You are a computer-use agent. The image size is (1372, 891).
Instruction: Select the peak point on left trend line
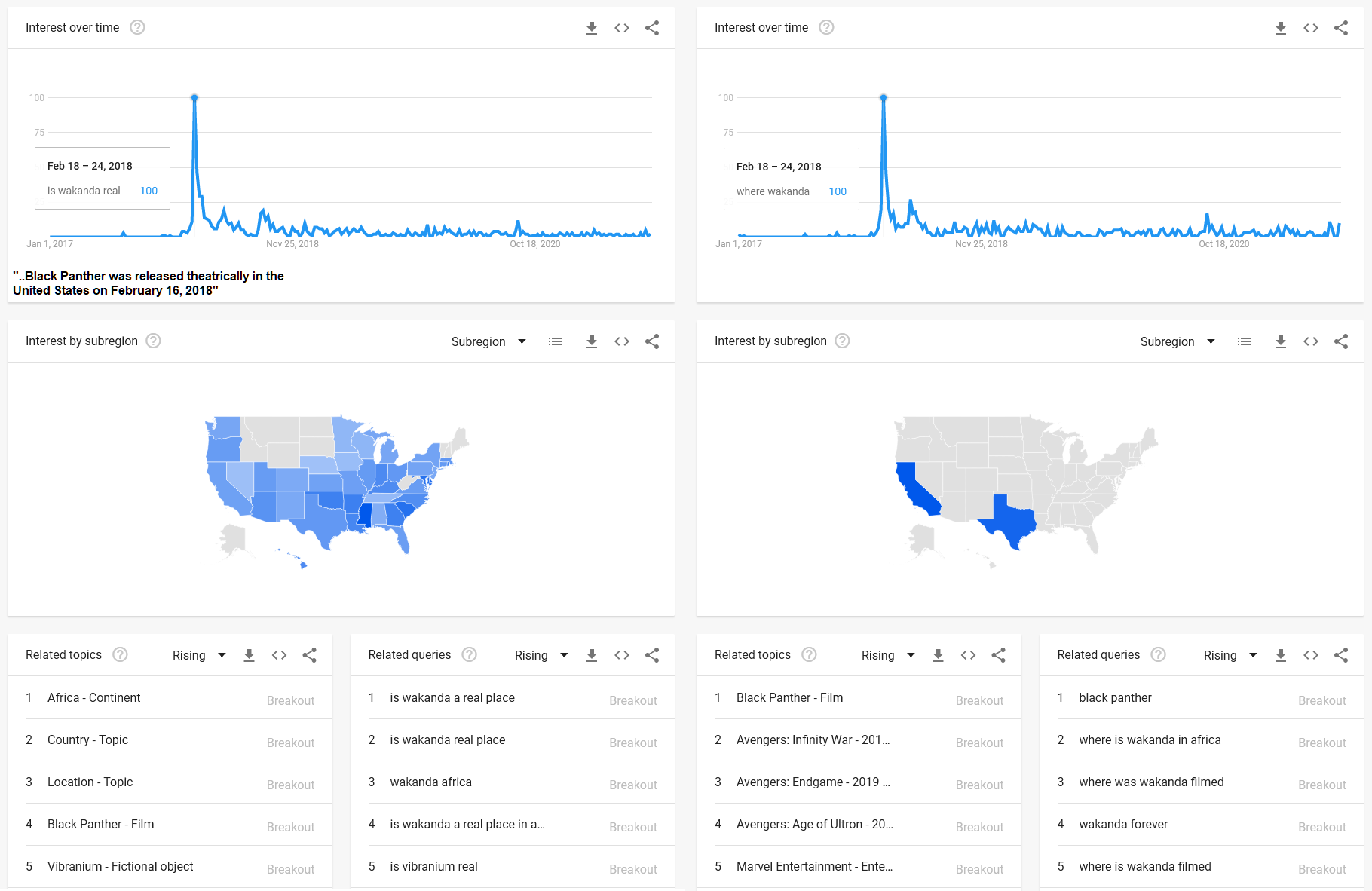point(194,97)
